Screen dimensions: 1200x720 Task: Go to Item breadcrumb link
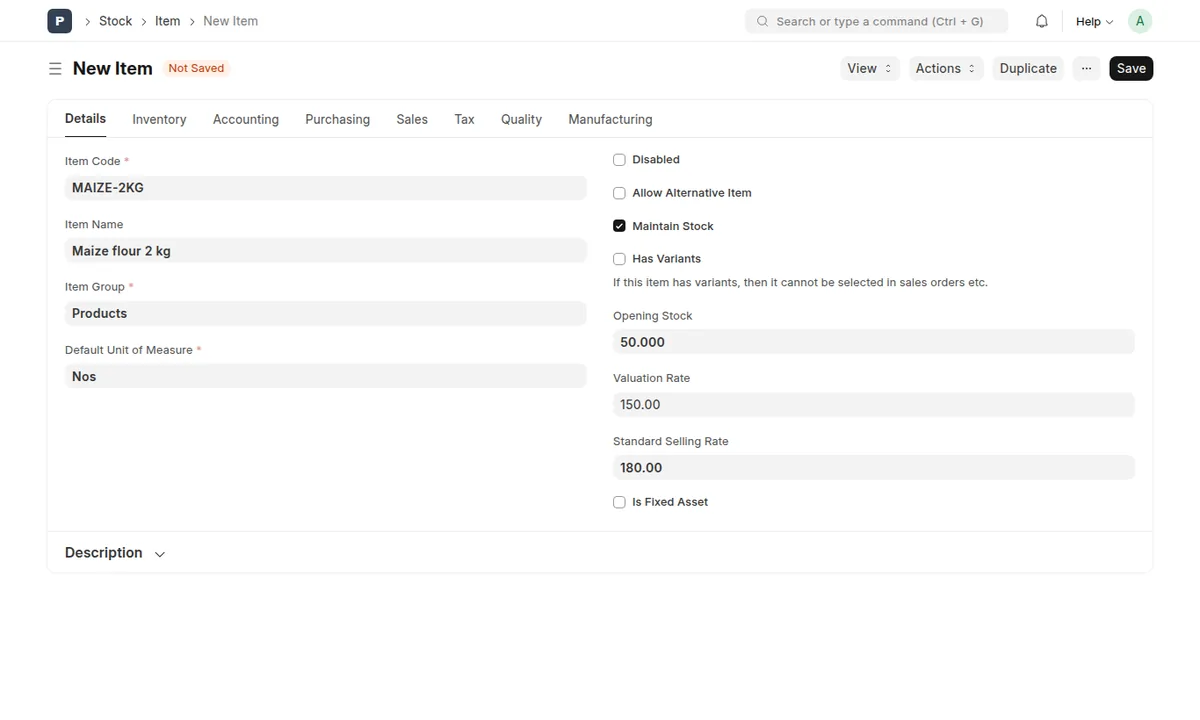[168, 21]
